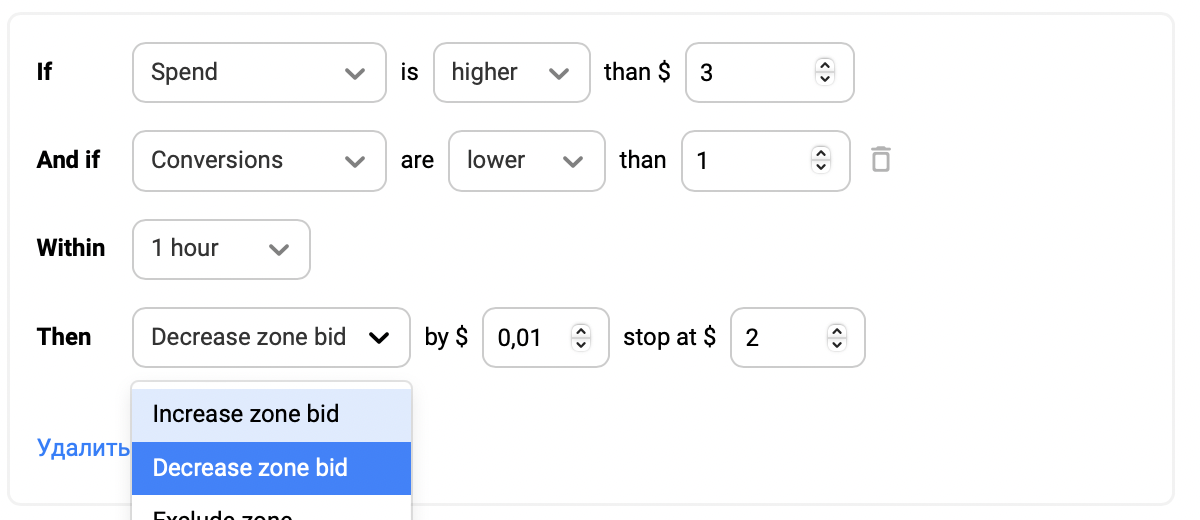Click the chevron on the Spend dropdown
The width and height of the screenshot is (1200, 520).
point(354,73)
